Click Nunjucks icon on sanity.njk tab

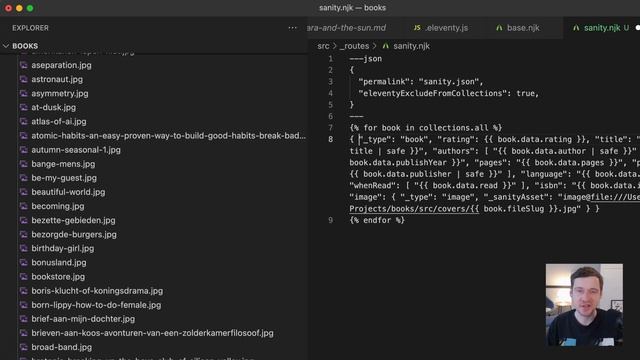coord(576,28)
